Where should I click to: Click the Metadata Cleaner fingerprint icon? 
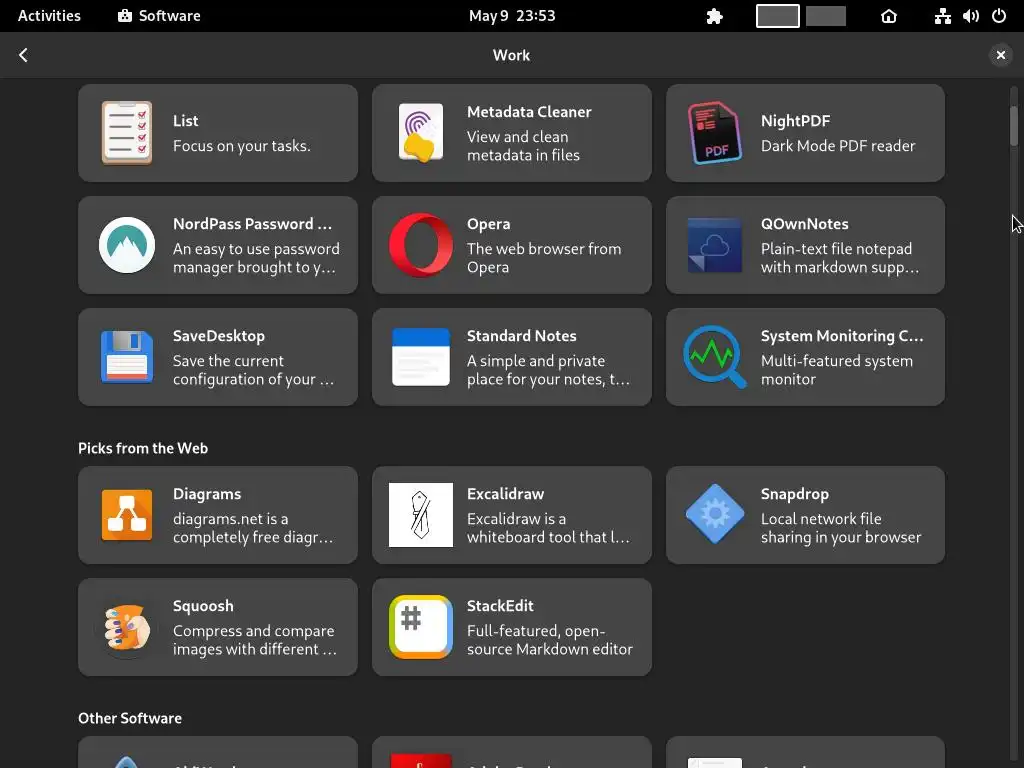tap(421, 133)
